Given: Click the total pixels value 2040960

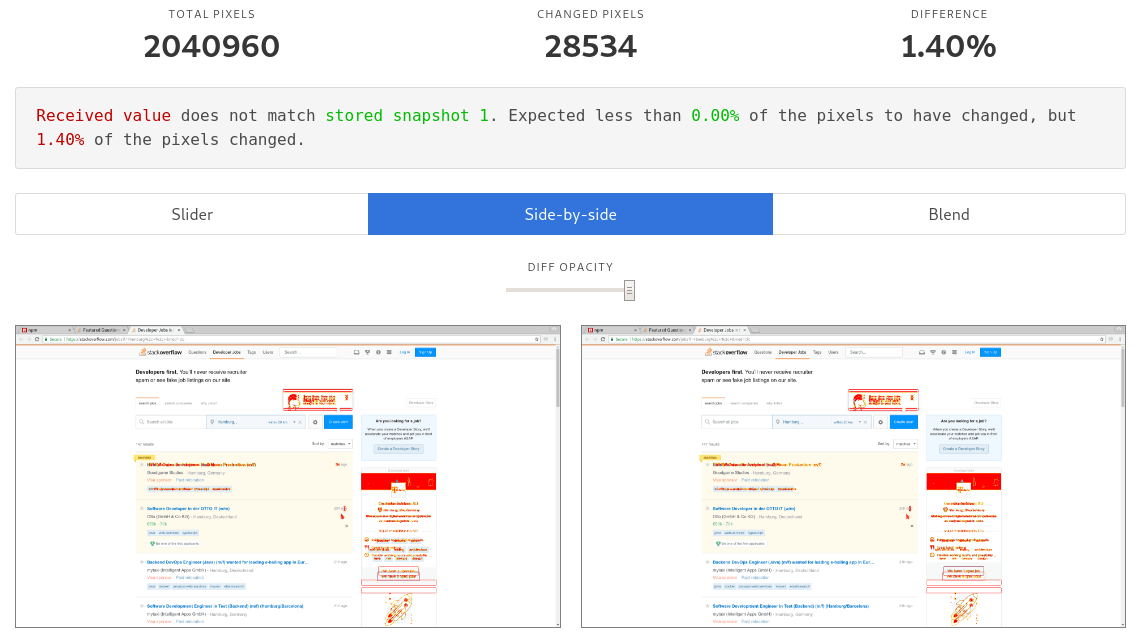Looking at the screenshot, I should pos(211,47).
